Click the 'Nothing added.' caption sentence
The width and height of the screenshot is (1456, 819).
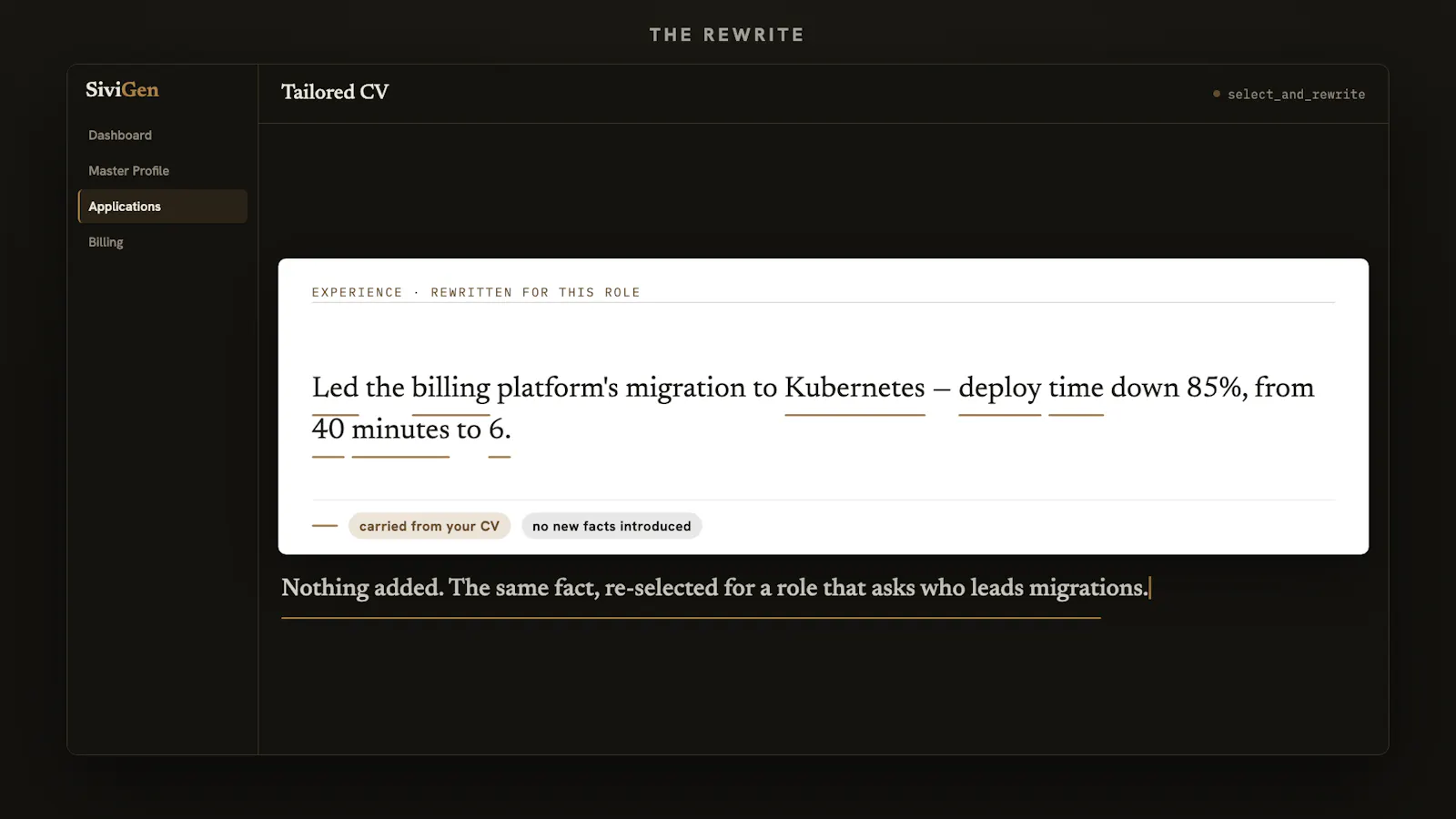point(362,588)
